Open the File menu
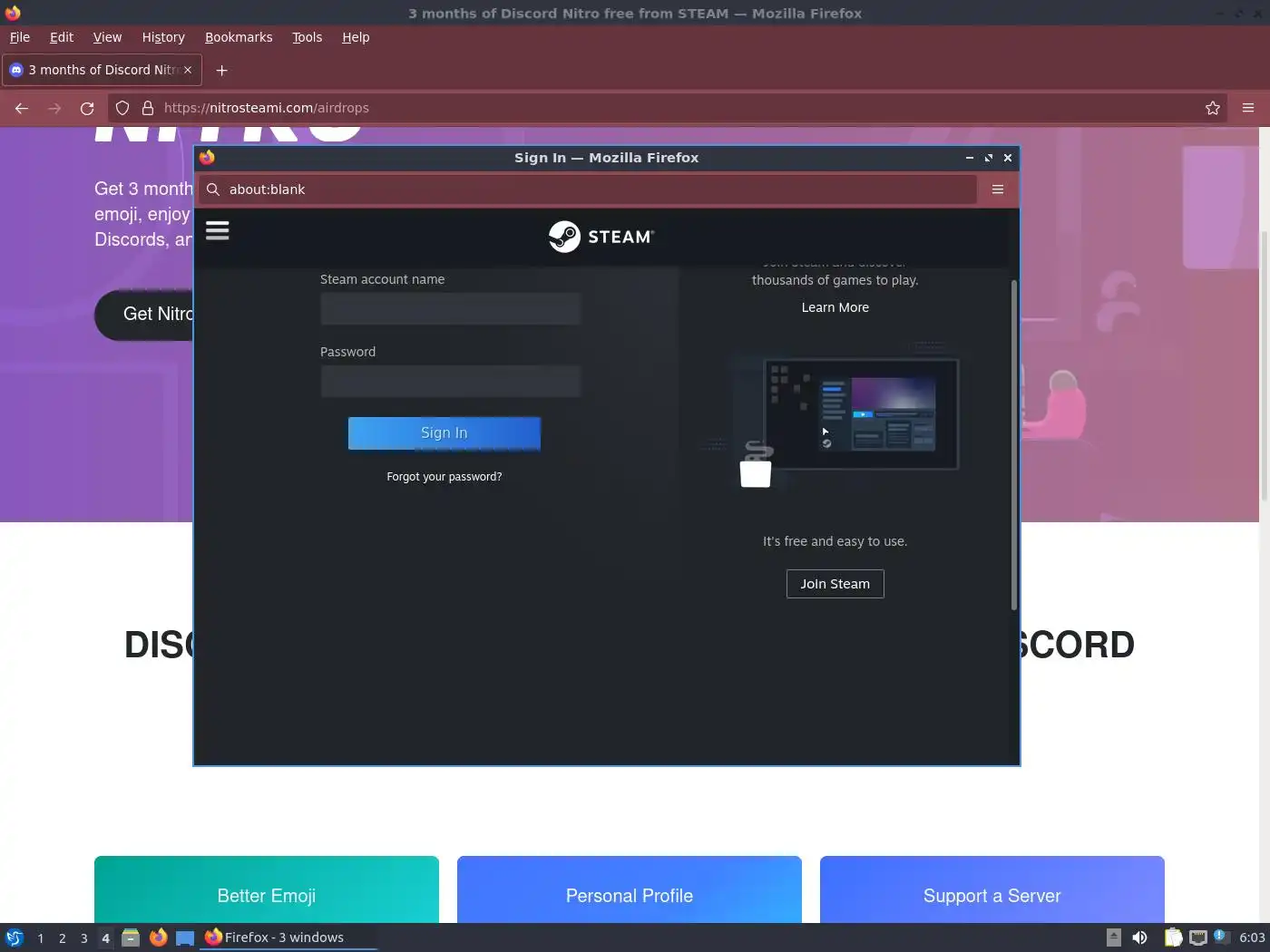 point(20,37)
